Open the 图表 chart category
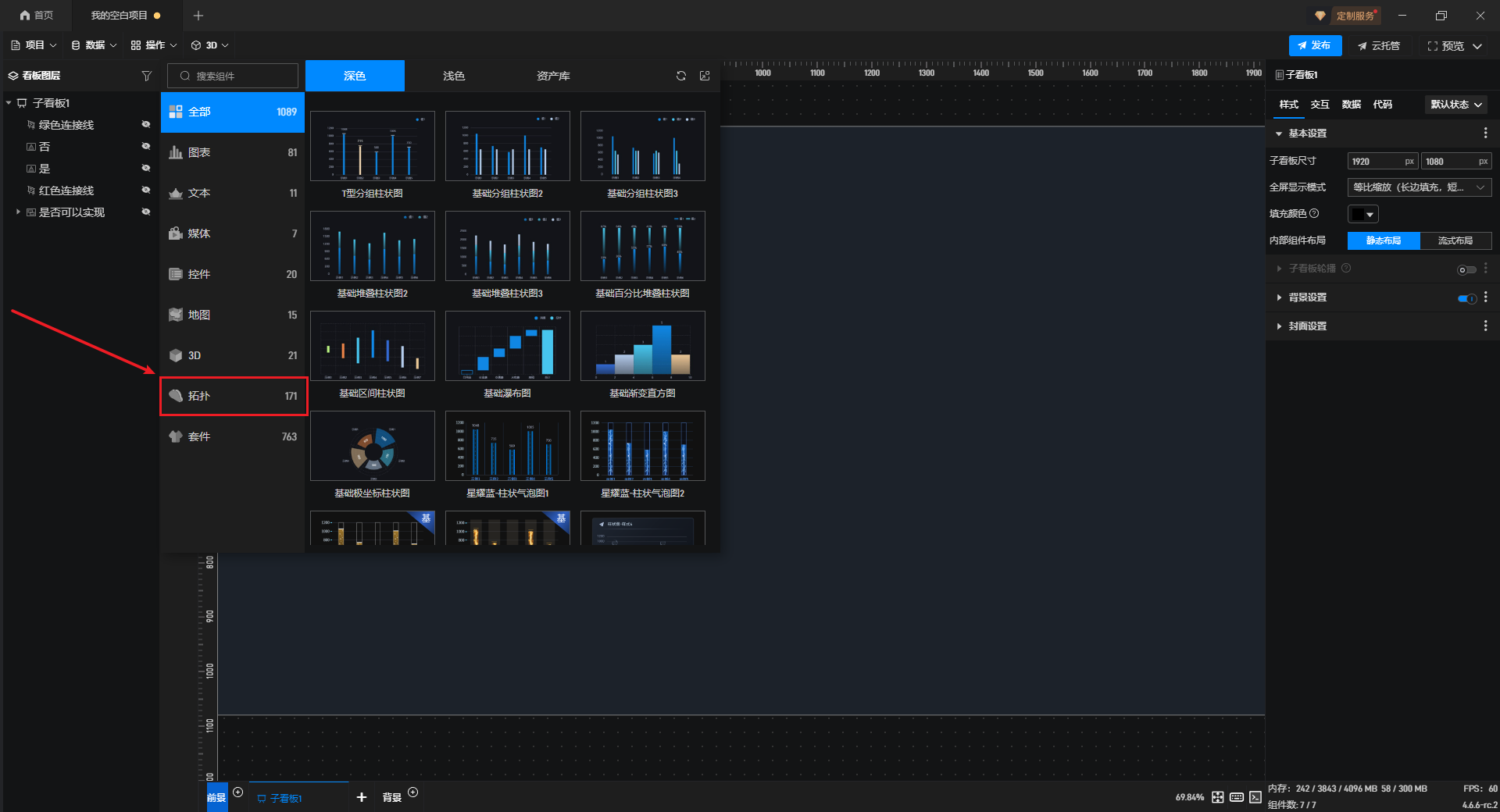 [x=233, y=152]
